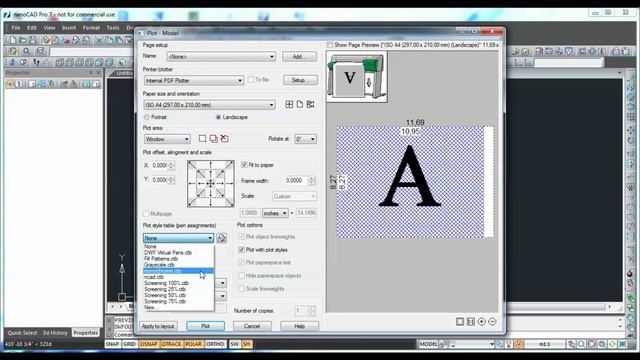The height and width of the screenshot is (360, 640).
Task: Select ncad.ctb in the list
Action: pos(178,277)
